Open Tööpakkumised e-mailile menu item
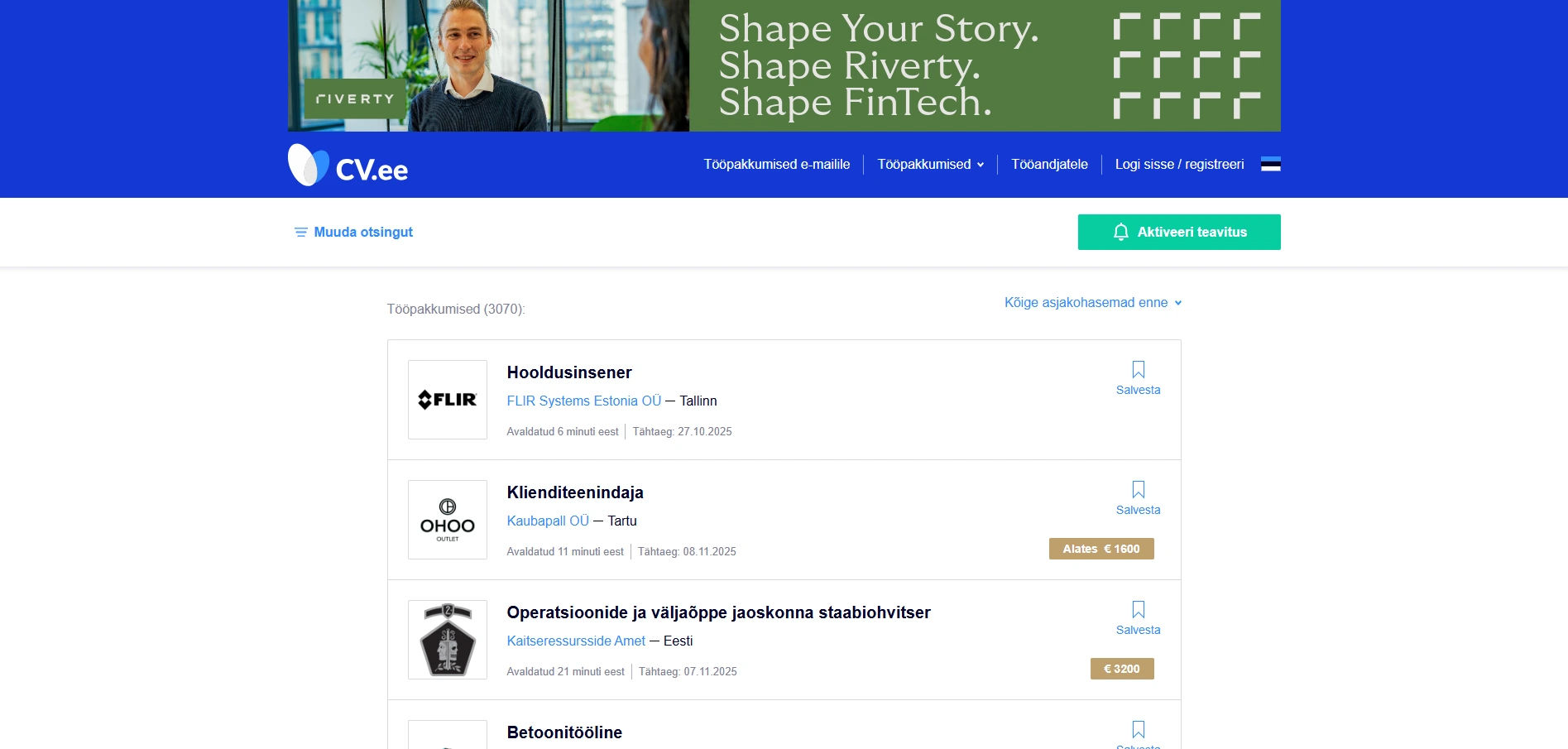 776,164
